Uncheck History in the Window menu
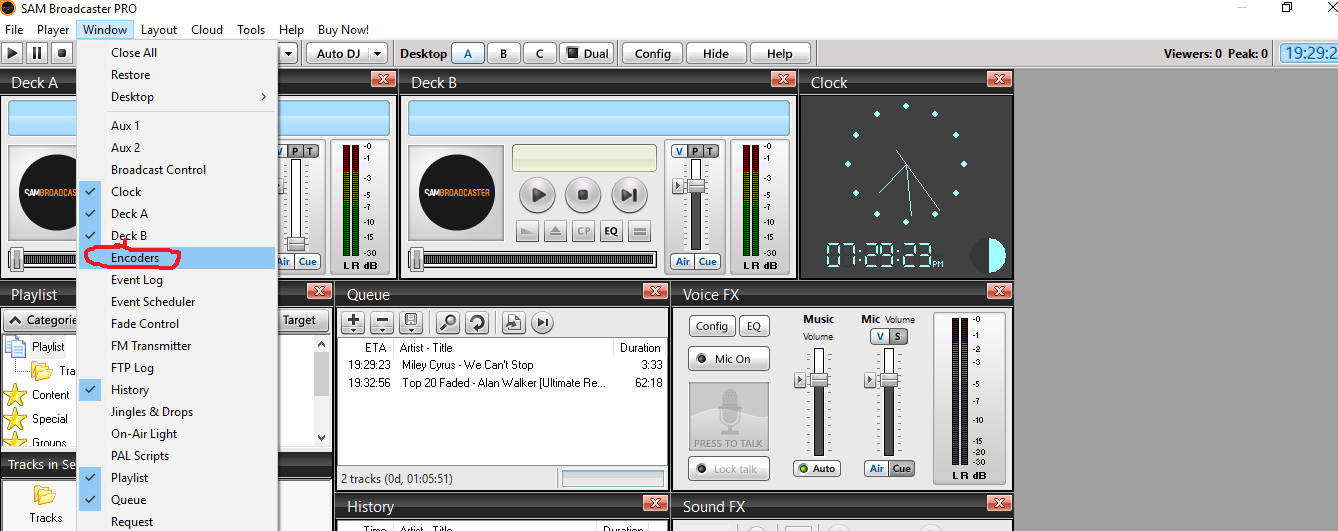This screenshot has height=531, width=1338. coord(177,390)
